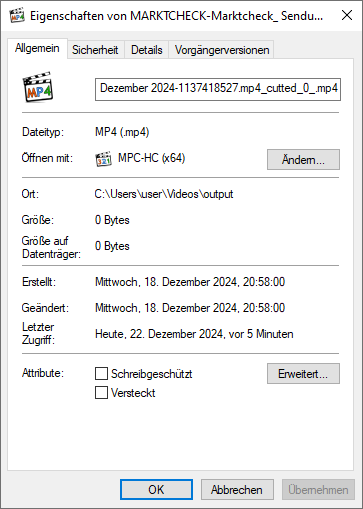The image size is (363, 509).
Task: Click the Größe value 0 Bytes
Action: click(x=112, y=220)
